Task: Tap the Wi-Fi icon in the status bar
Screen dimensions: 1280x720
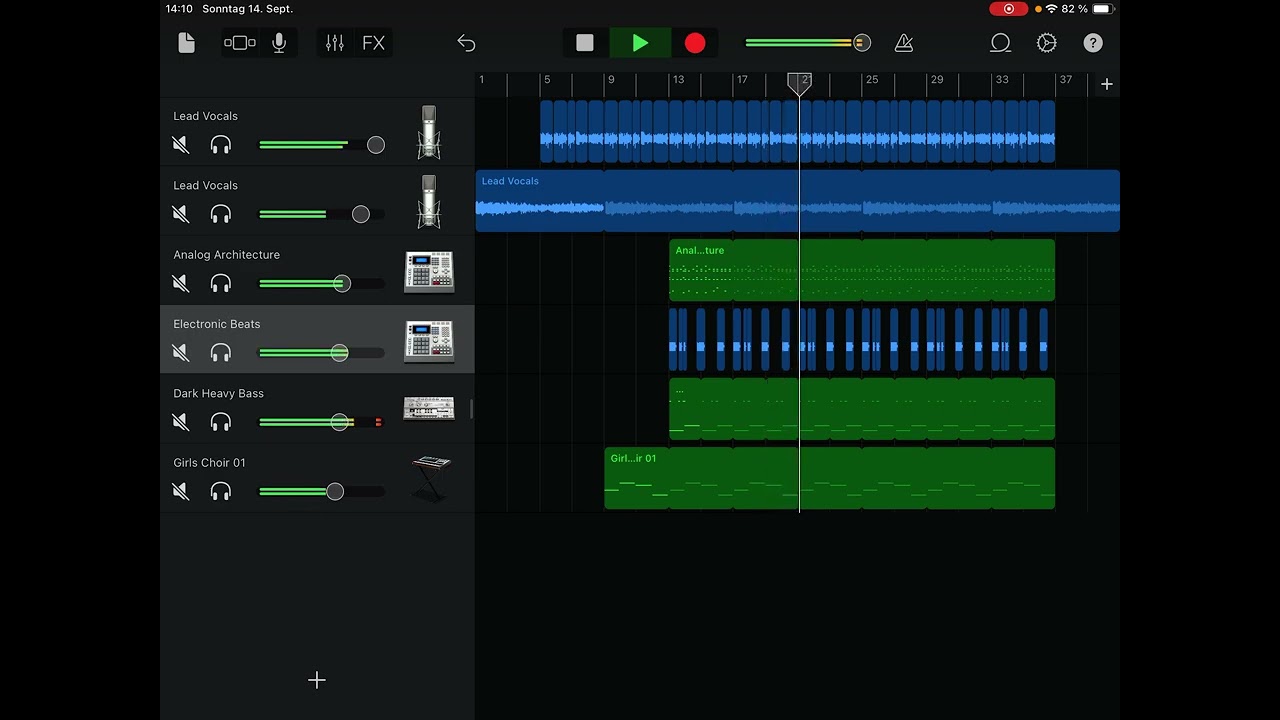Action: click(x=1051, y=9)
